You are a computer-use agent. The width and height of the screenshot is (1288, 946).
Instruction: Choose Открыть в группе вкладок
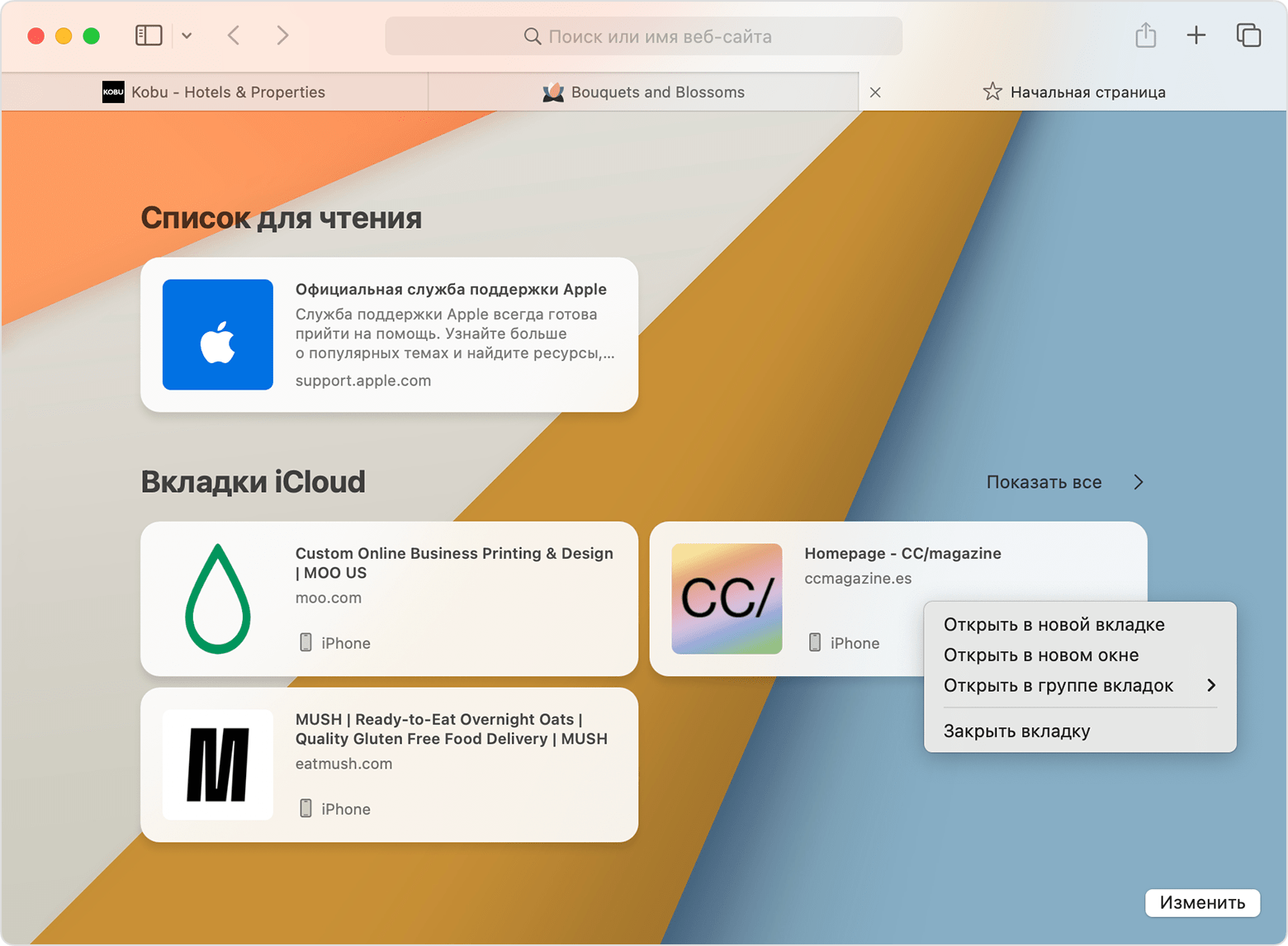click(x=1080, y=686)
